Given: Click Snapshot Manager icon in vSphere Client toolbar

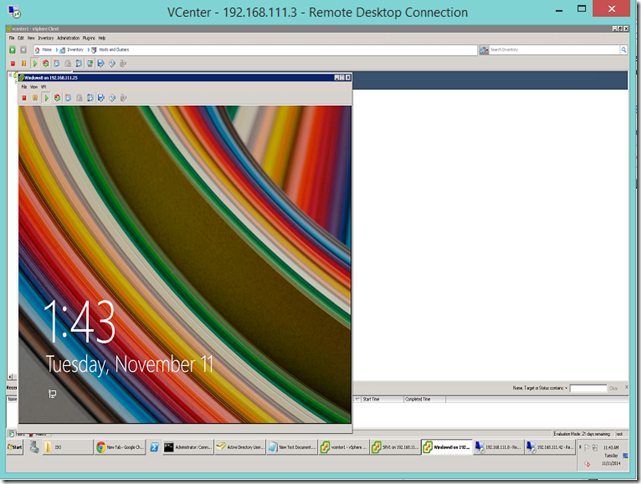Looking at the screenshot, I should click(79, 63).
